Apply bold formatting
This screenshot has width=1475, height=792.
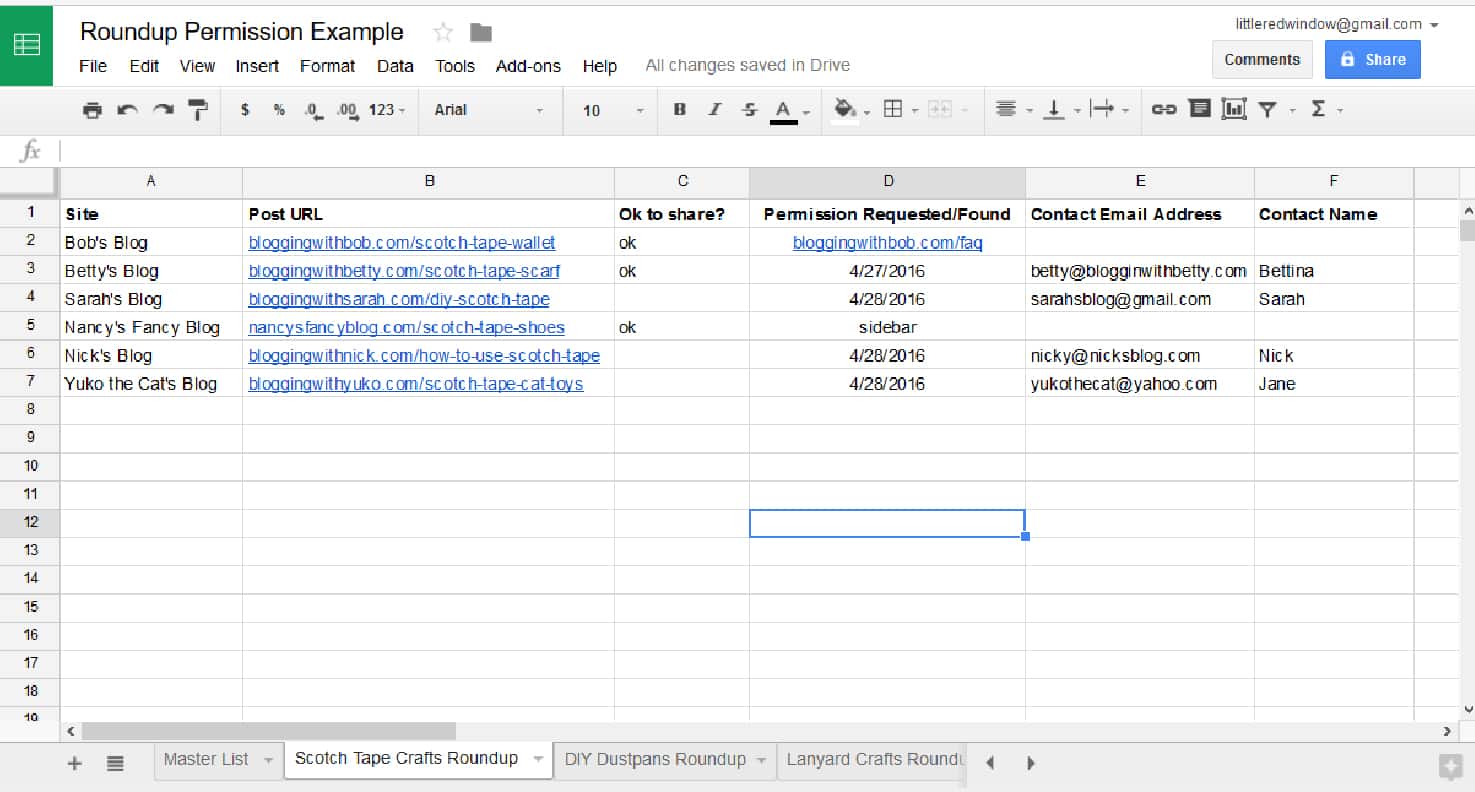[680, 110]
